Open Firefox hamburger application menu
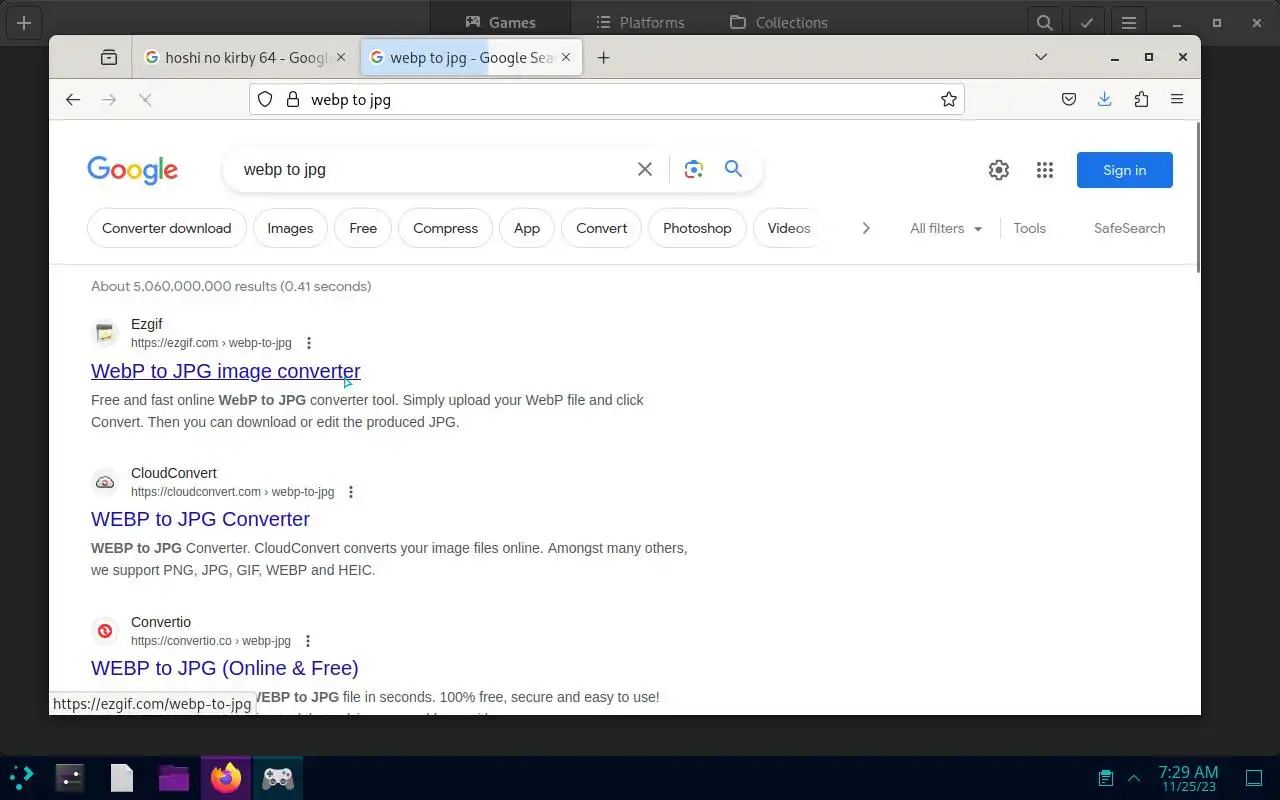The image size is (1280, 800). [1177, 99]
